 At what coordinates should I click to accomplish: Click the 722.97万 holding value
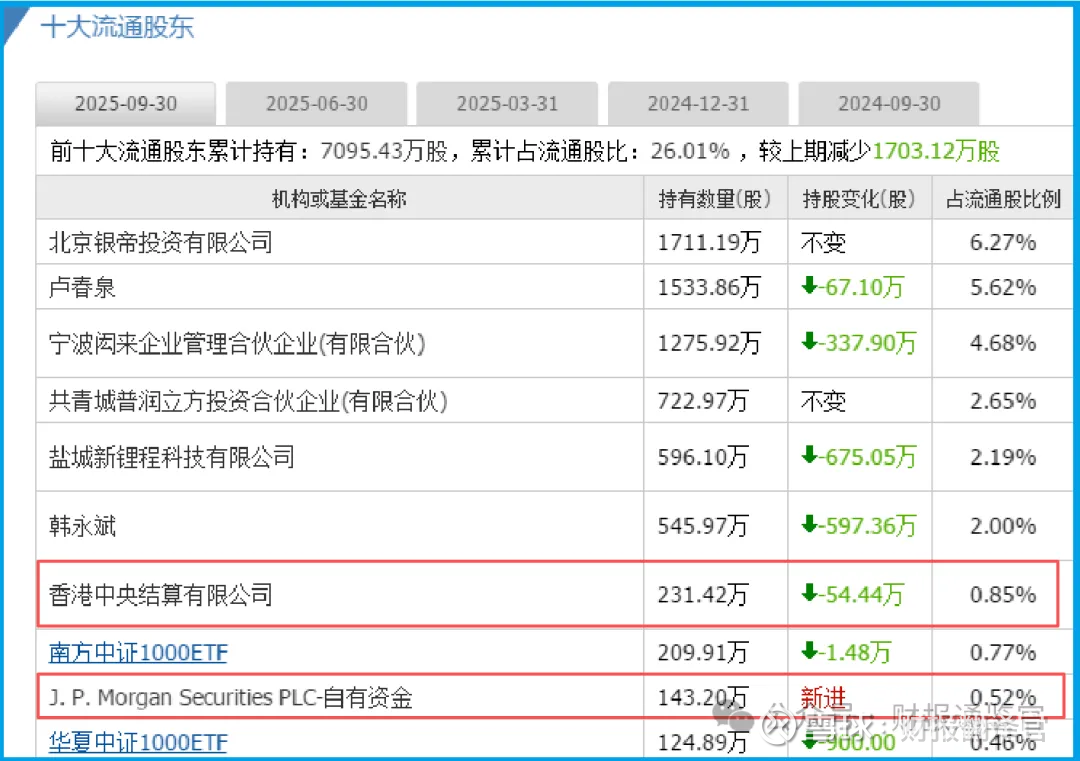pos(703,401)
